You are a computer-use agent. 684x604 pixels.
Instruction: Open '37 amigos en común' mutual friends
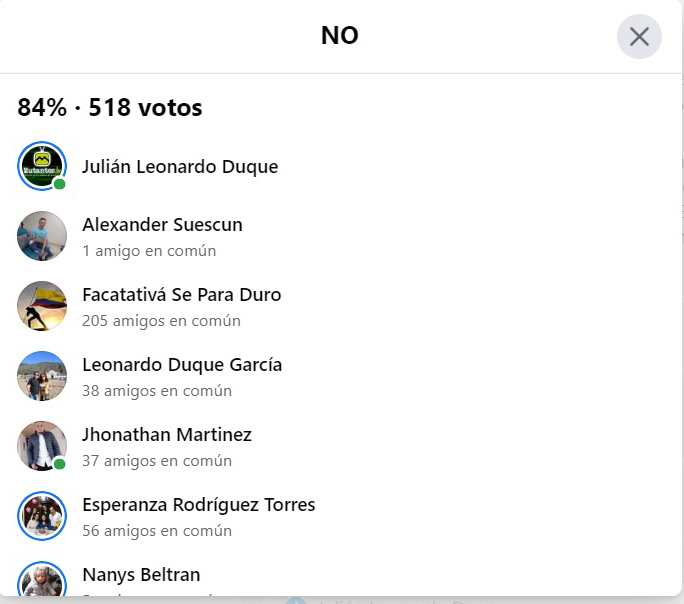157,461
